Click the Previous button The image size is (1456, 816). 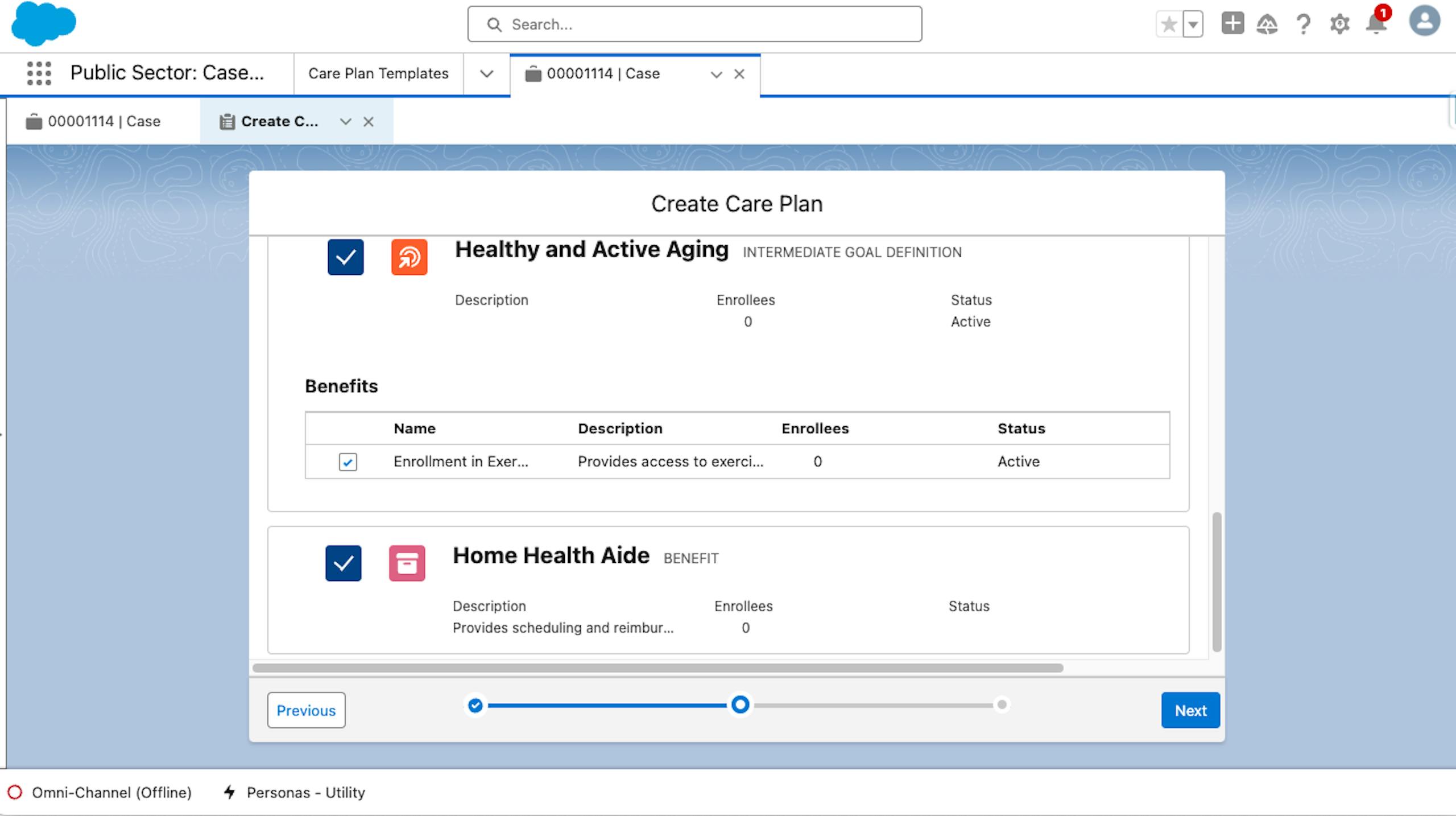(306, 710)
